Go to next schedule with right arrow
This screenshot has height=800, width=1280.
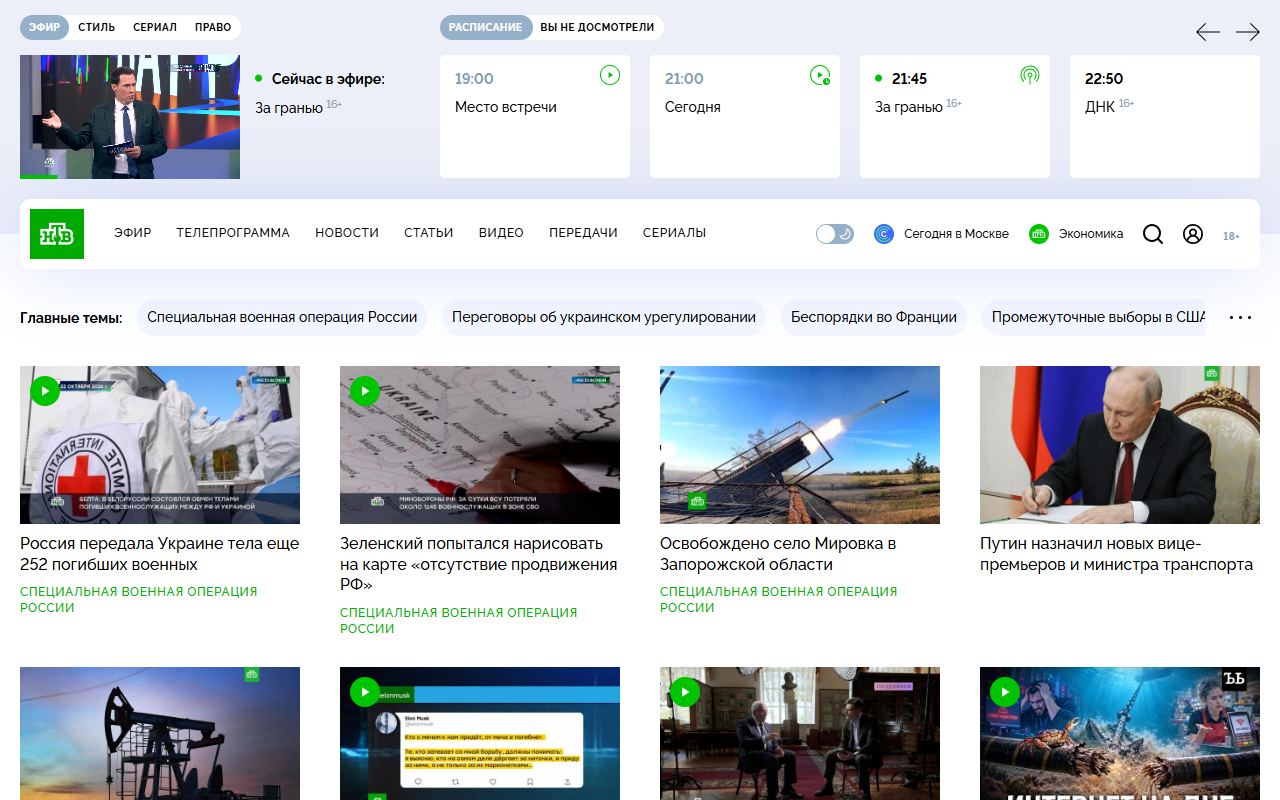click(x=1248, y=32)
